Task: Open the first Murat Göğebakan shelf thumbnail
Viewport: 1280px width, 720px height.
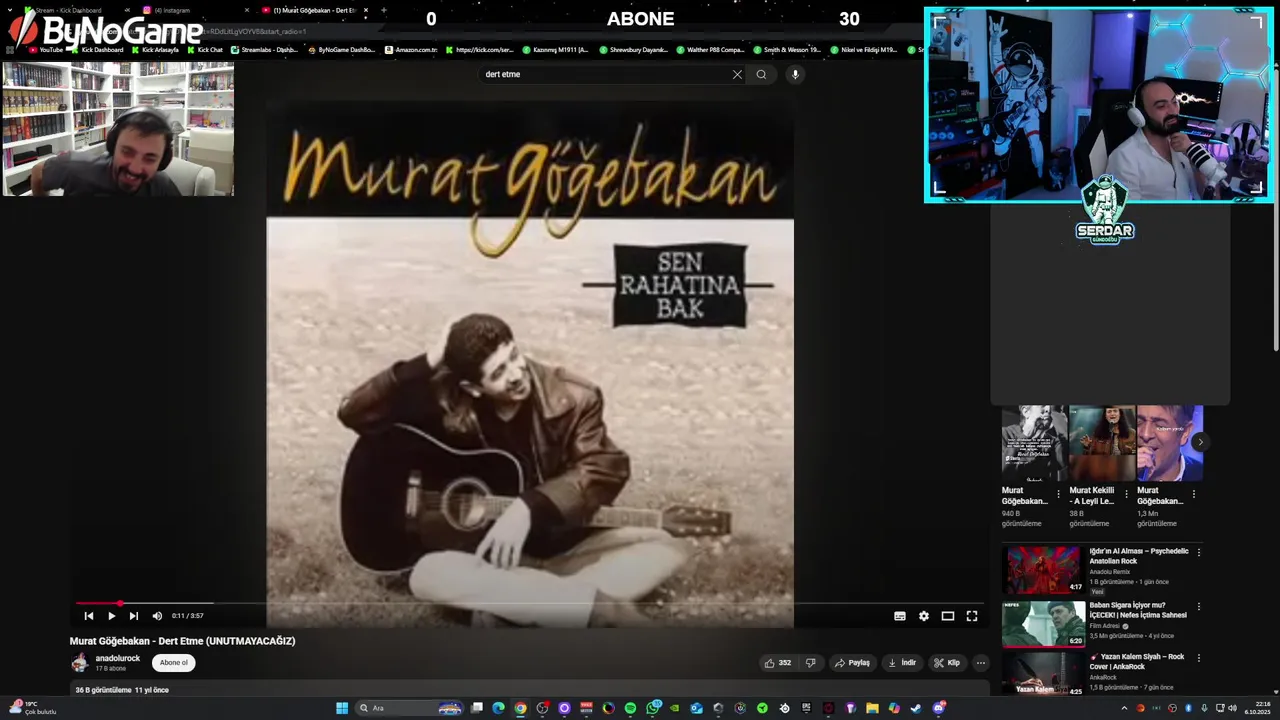Action: click(x=1034, y=443)
